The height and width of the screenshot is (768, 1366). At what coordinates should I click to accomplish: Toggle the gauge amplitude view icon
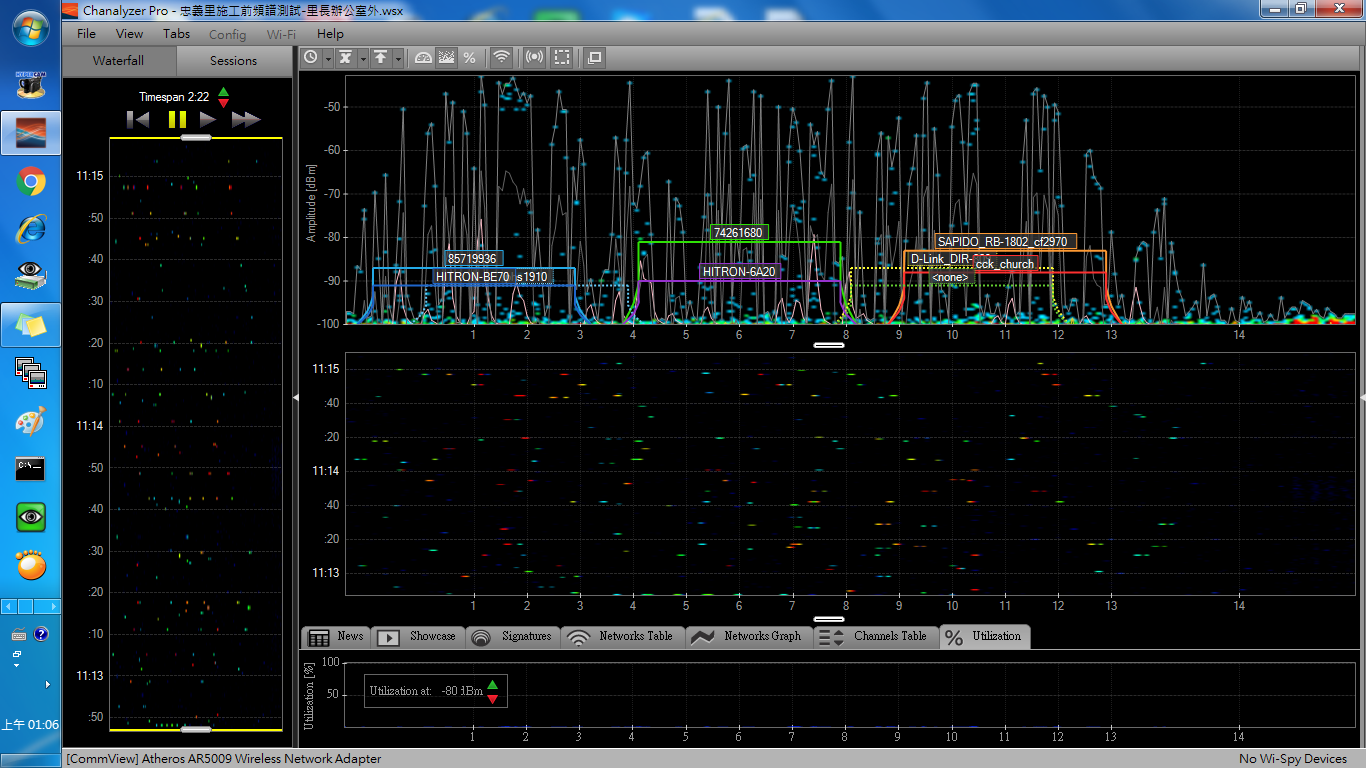pyautogui.click(x=423, y=58)
